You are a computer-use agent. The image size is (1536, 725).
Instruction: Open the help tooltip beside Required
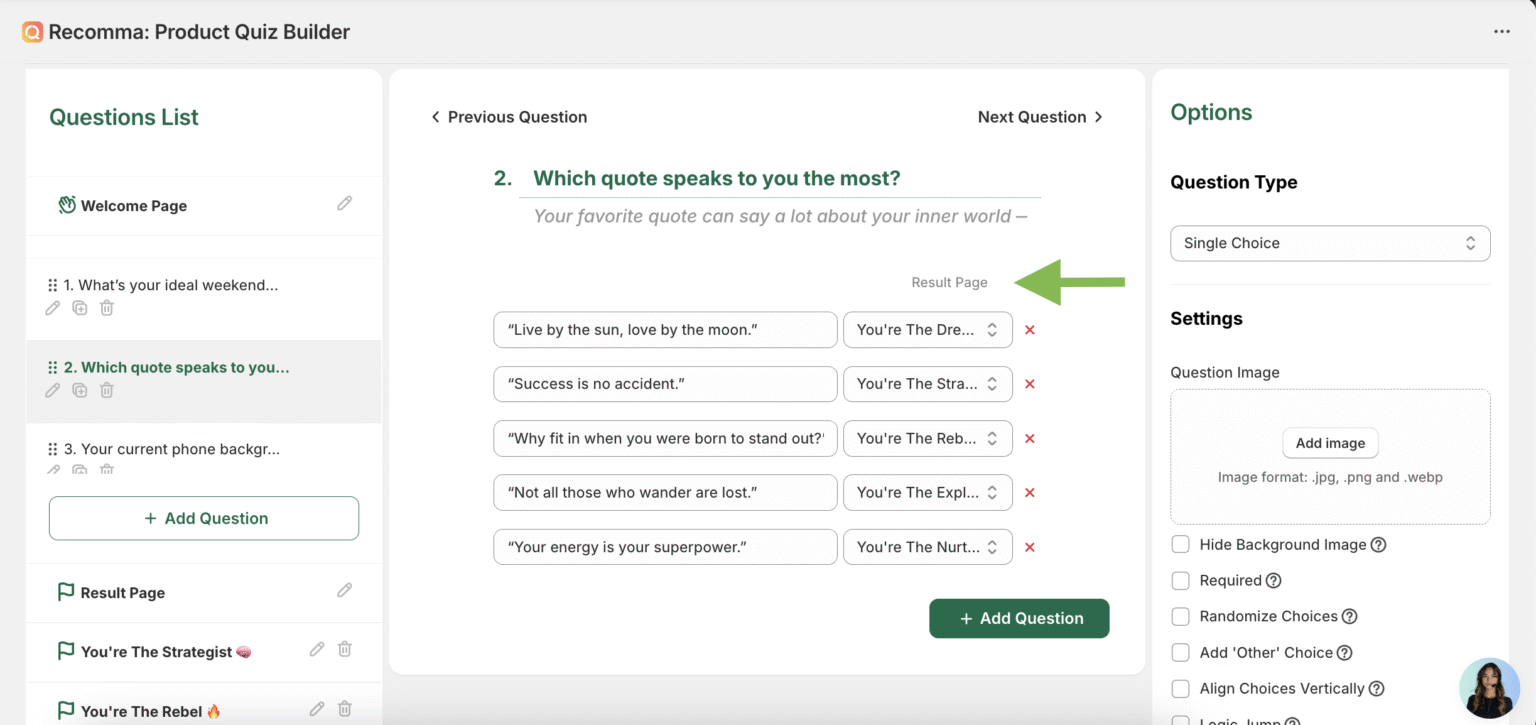[x=1275, y=580]
